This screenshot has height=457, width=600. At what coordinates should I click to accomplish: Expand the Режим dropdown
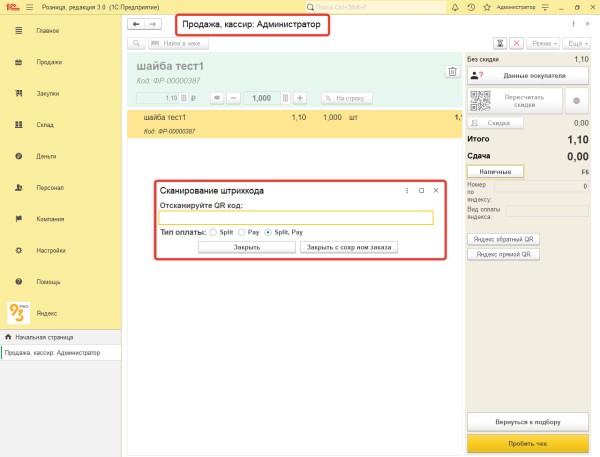[544, 44]
